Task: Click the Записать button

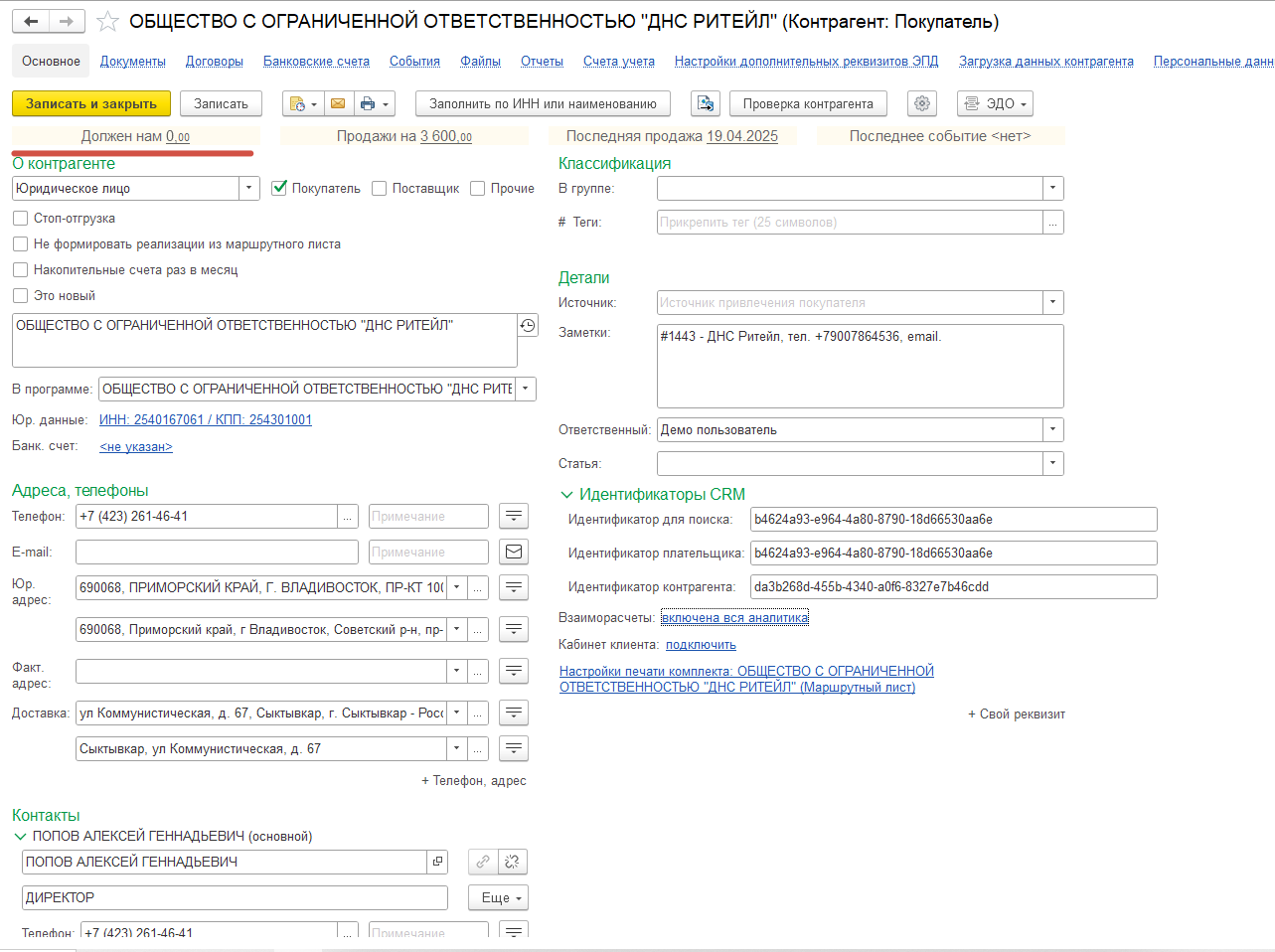Action: click(x=221, y=103)
